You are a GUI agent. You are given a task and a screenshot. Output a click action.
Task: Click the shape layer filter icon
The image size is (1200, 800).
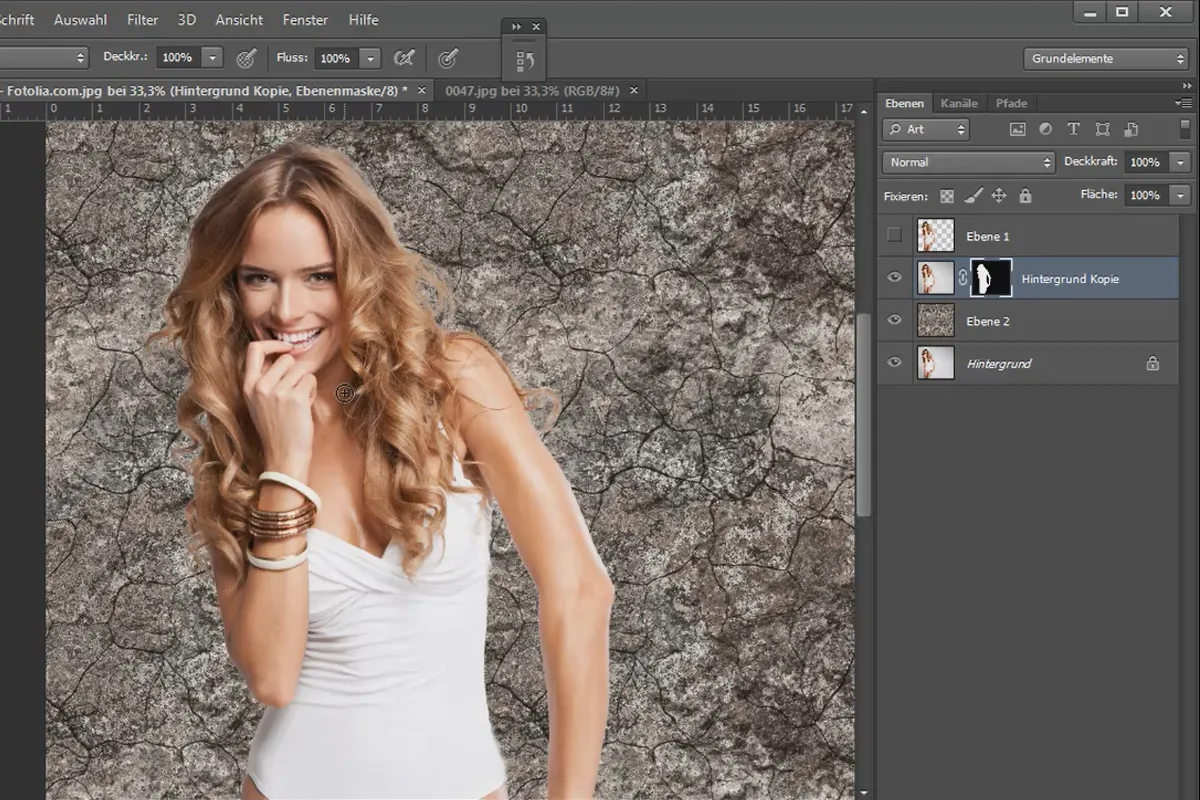(1102, 129)
